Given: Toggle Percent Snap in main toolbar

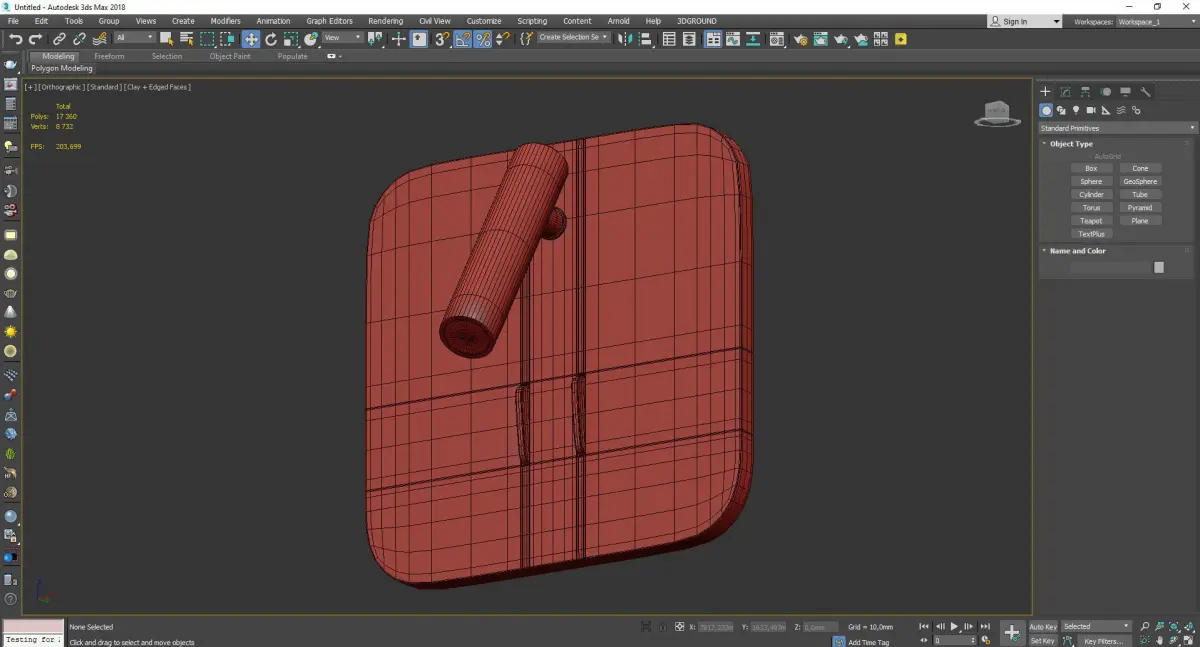Looking at the screenshot, I should coord(483,39).
